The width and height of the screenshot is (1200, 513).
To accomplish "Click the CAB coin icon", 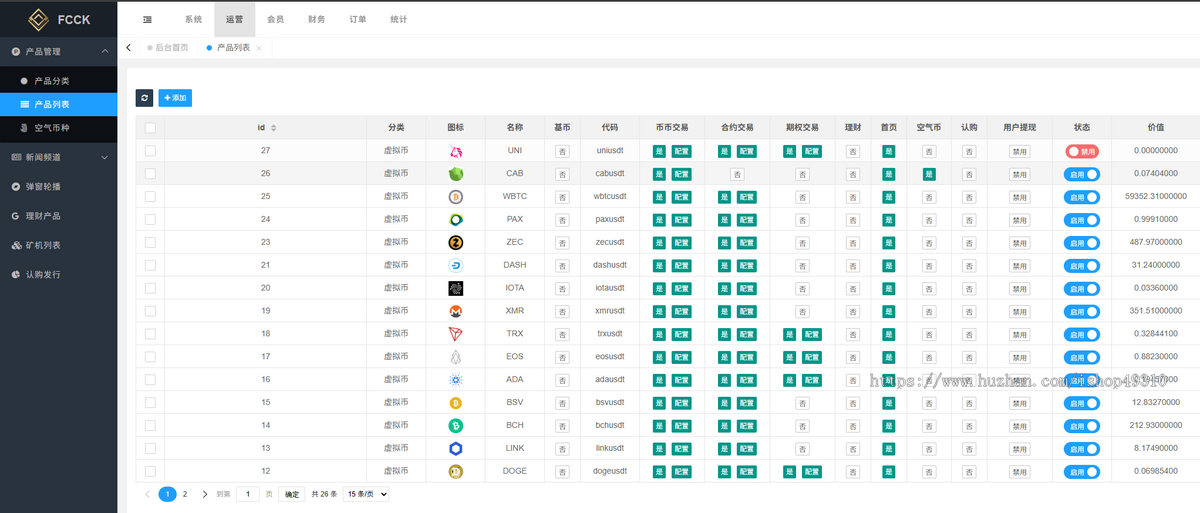I will [x=456, y=174].
